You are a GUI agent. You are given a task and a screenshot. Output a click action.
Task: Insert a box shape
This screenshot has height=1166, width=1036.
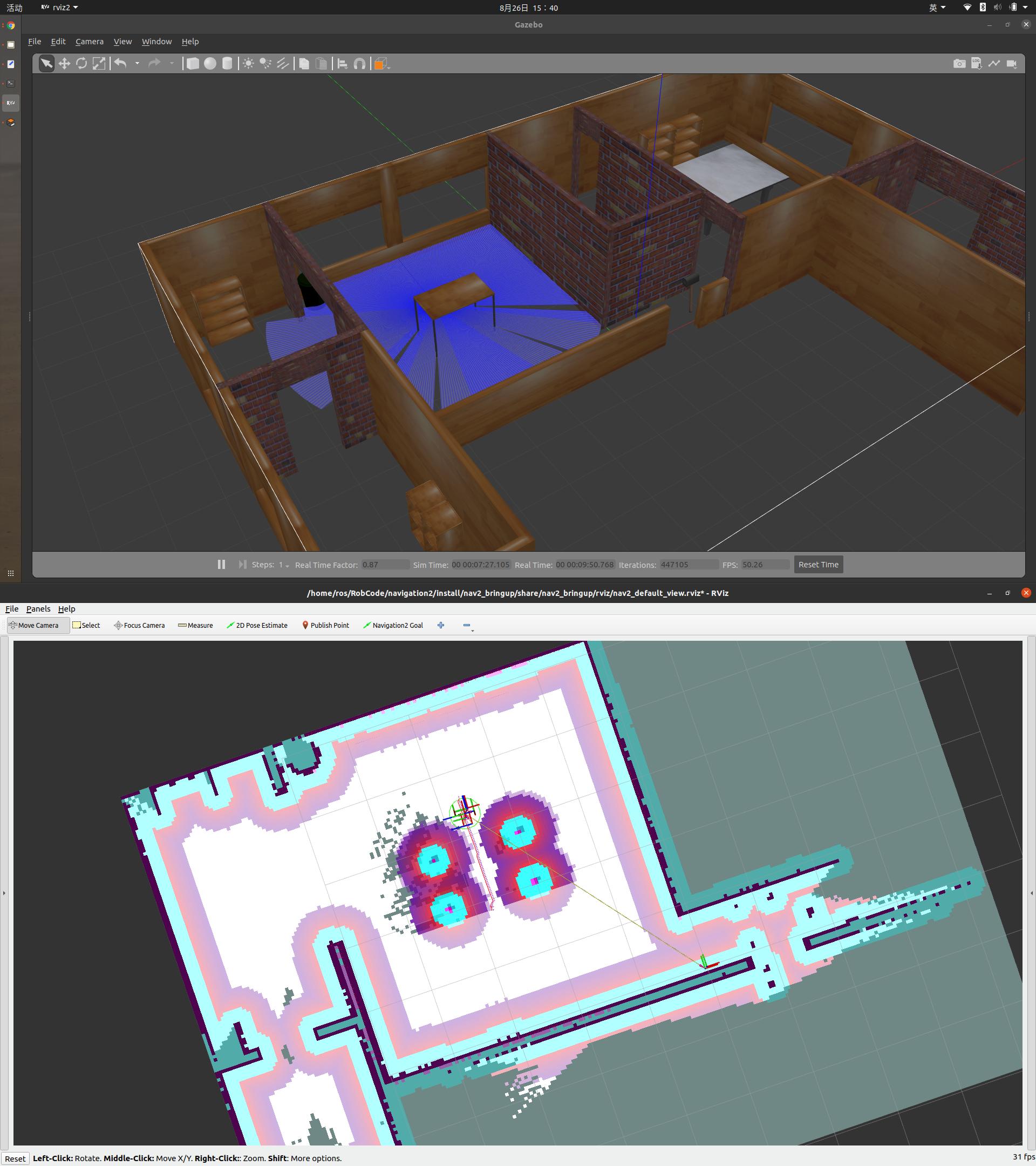[x=193, y=64]
